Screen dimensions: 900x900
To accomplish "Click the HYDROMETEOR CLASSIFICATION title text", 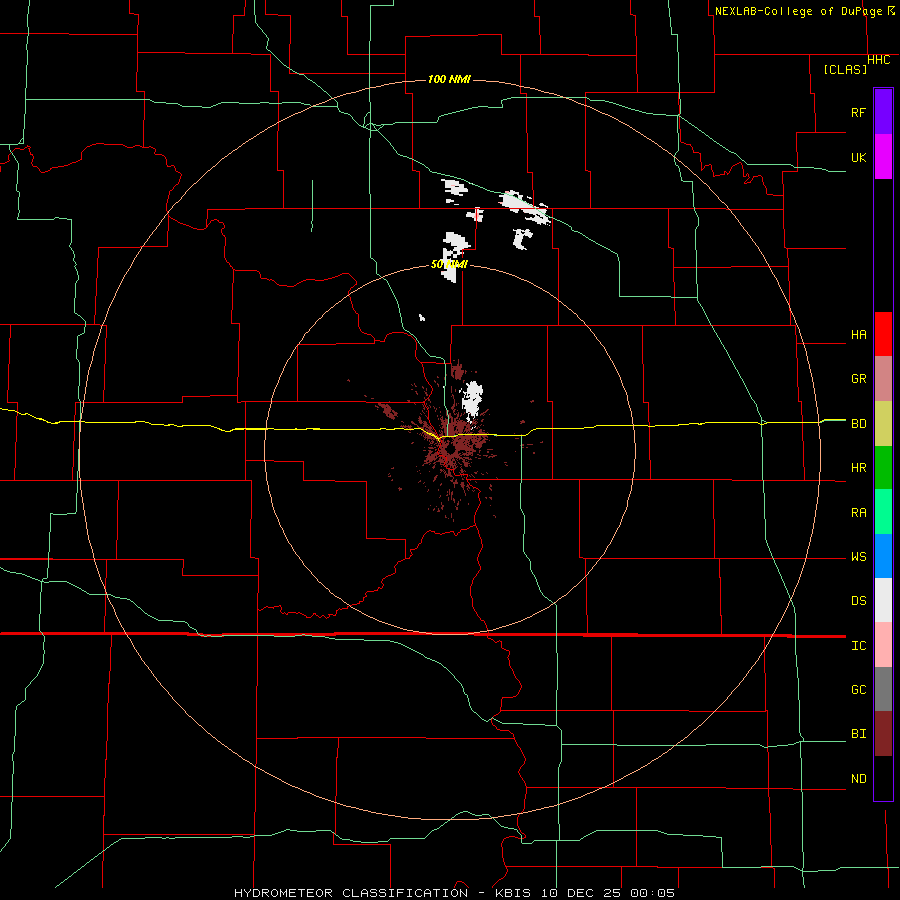I will (x=351, y=893).
